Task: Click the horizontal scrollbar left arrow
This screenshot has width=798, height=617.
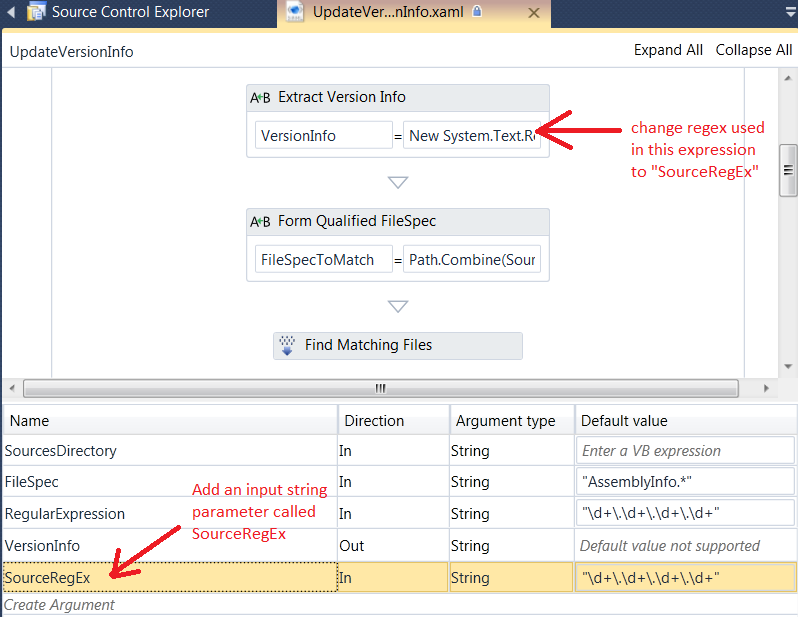Action: [12, 388]
